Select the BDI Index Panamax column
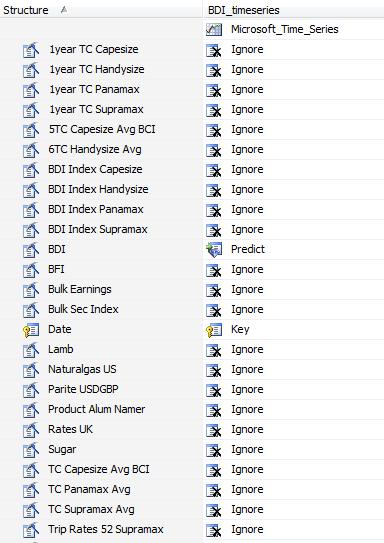 96,210
